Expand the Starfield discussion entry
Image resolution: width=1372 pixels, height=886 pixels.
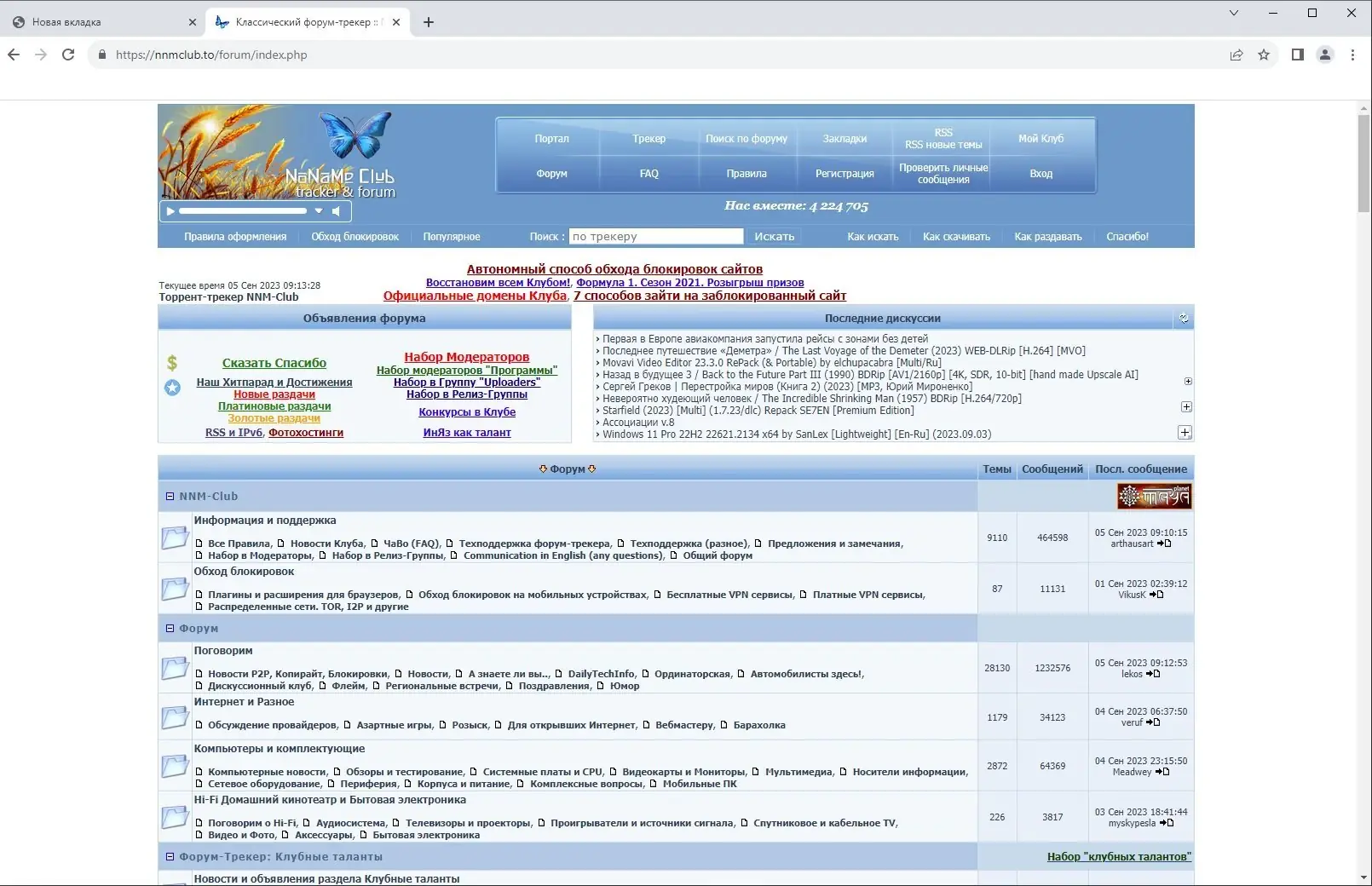click(1186, 407)
